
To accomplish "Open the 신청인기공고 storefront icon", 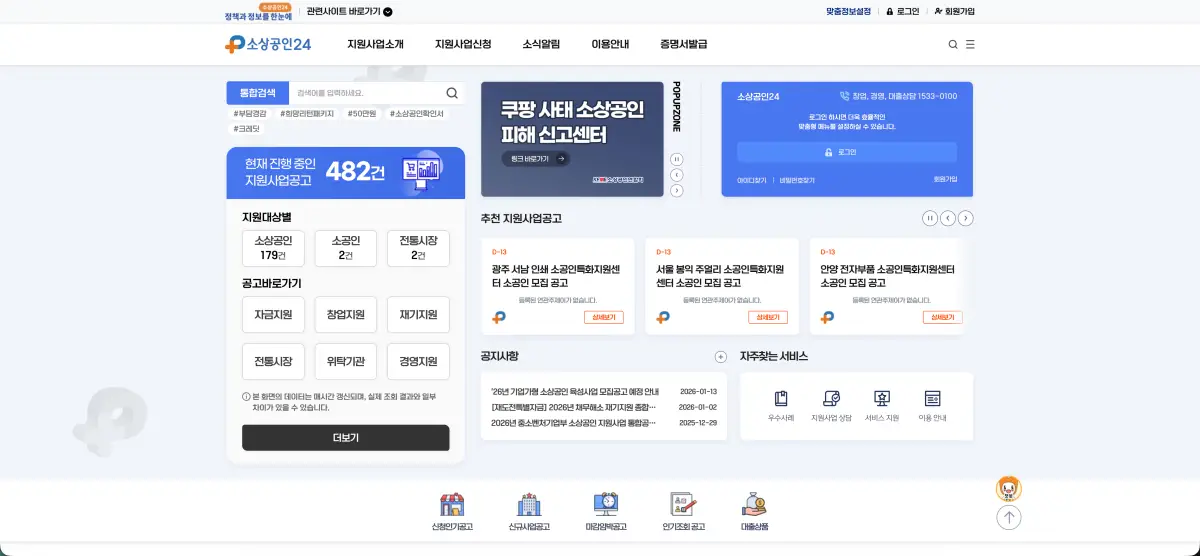I will pos(452,505).
